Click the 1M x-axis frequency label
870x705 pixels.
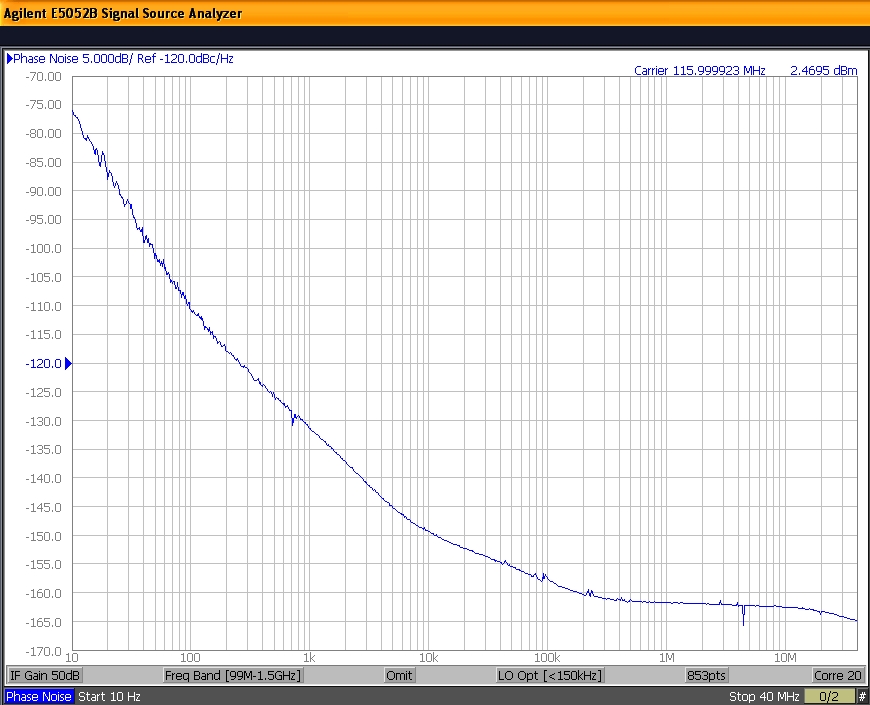point(666,658)
